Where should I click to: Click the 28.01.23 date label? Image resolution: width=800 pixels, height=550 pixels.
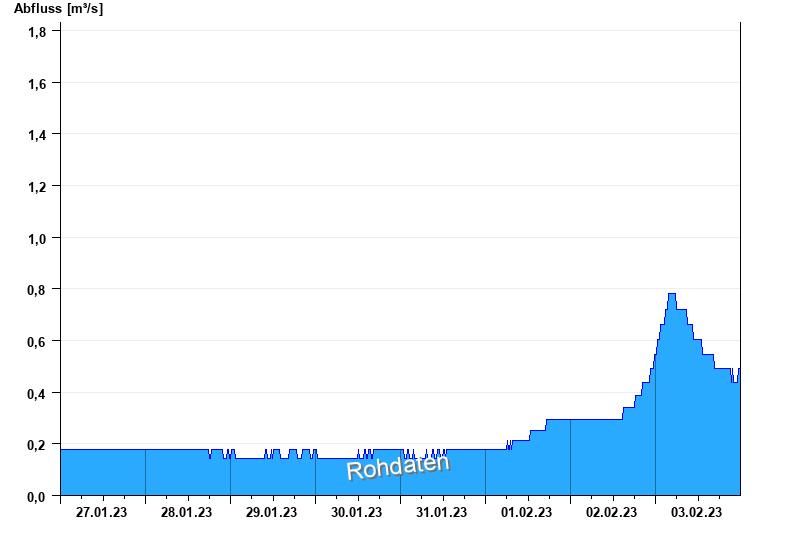(186, 512)
